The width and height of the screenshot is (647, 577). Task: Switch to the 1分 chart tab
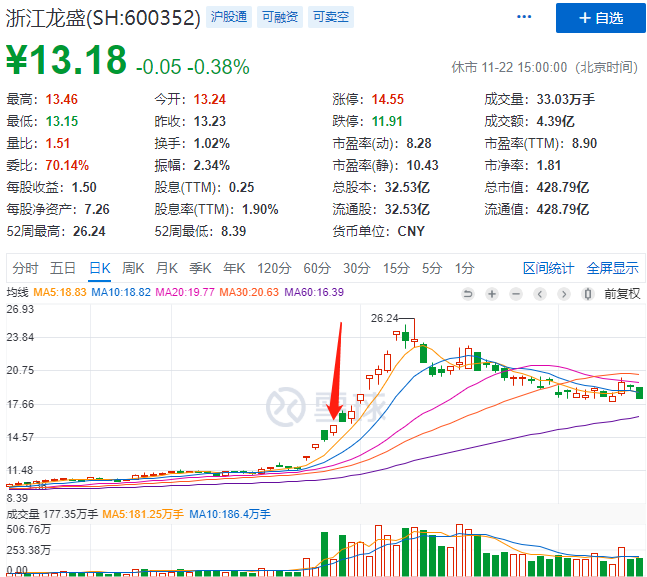click(x=465, y=268)
